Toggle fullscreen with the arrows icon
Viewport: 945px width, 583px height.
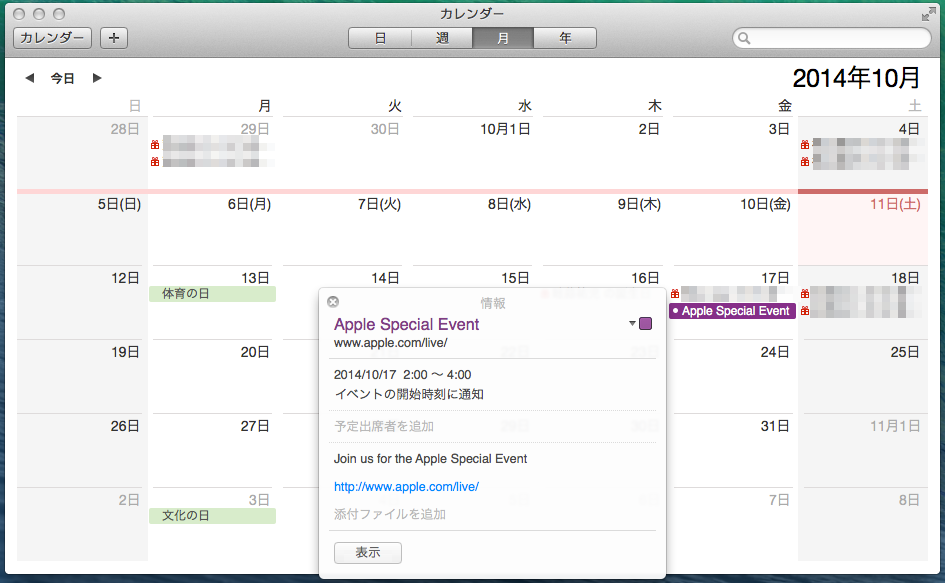click(929, 14)
